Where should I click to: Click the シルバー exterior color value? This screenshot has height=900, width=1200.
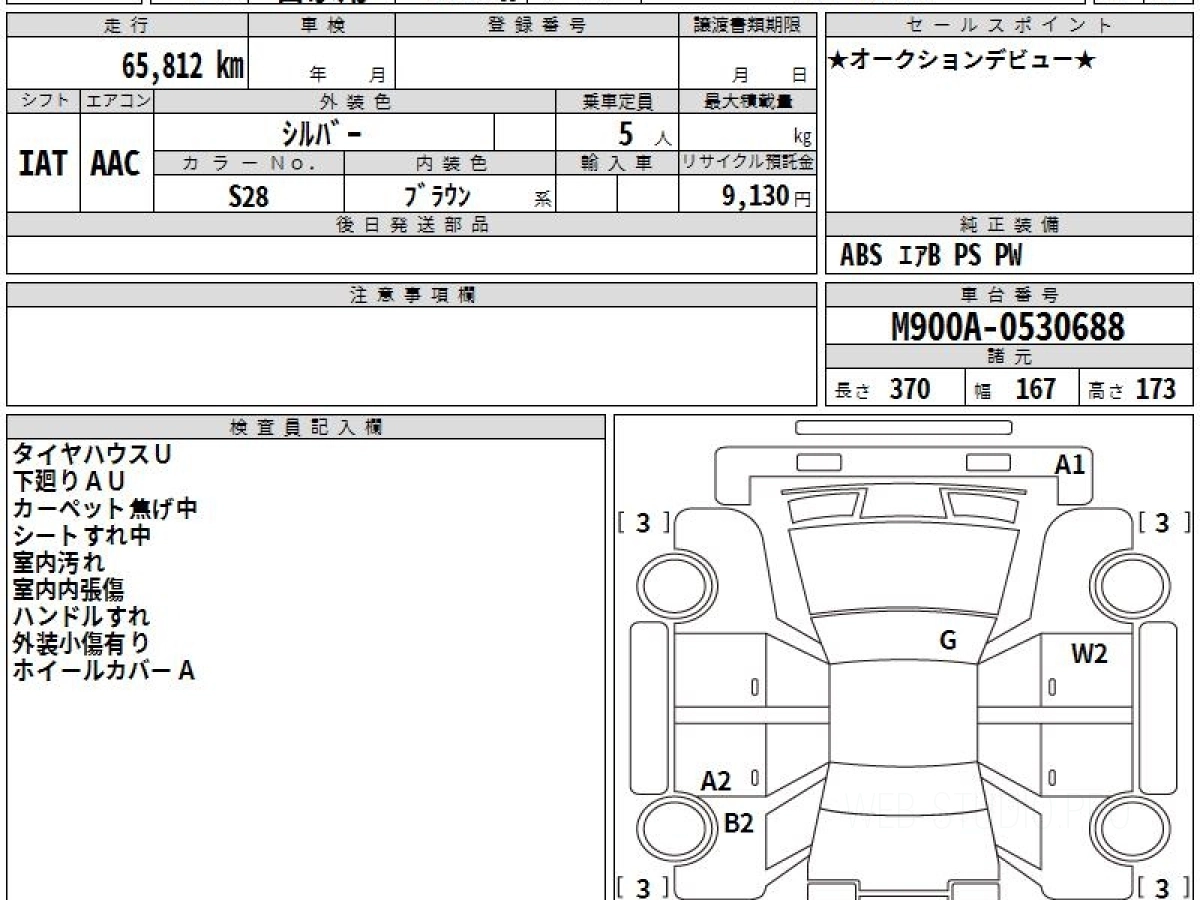click(320, 132)
